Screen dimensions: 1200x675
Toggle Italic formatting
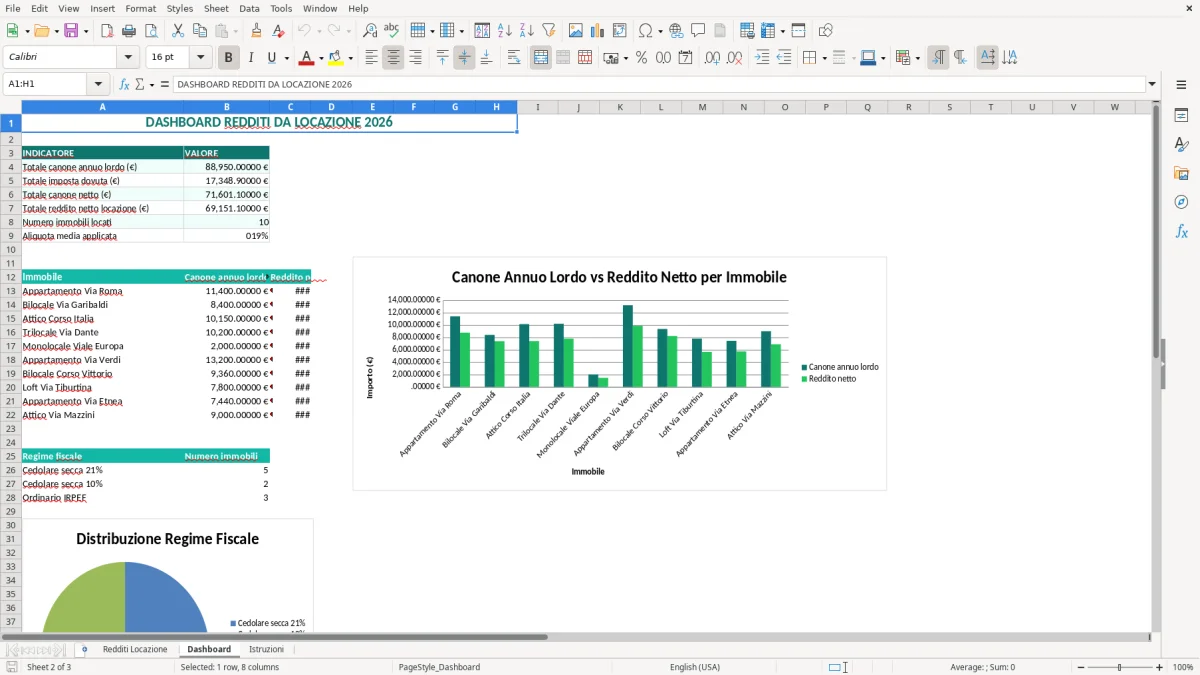pyautogui.click(x=251, y=57)
